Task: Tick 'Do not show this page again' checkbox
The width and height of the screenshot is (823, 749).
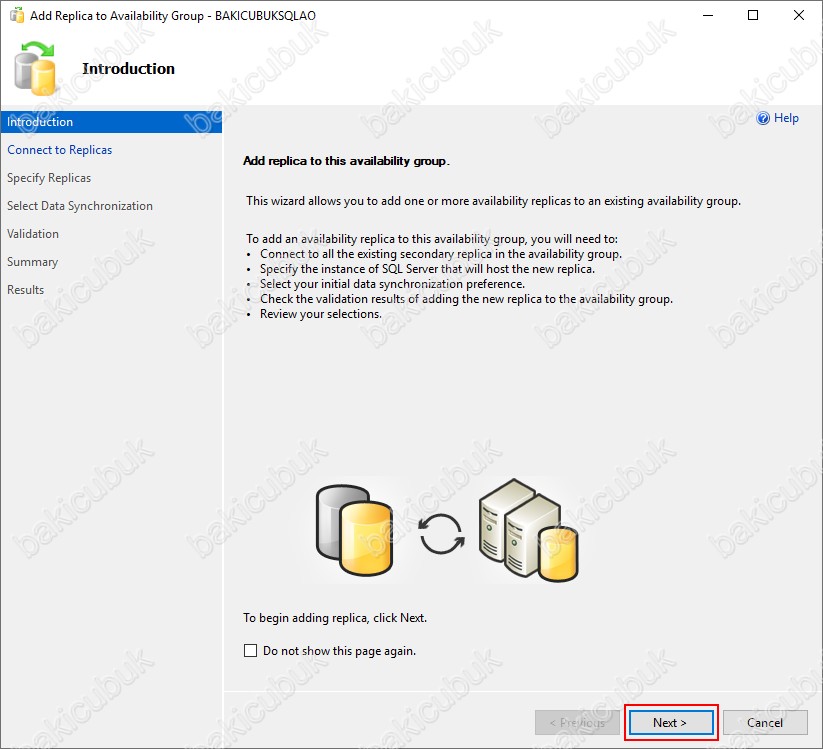Action: (x=250, y=651)
